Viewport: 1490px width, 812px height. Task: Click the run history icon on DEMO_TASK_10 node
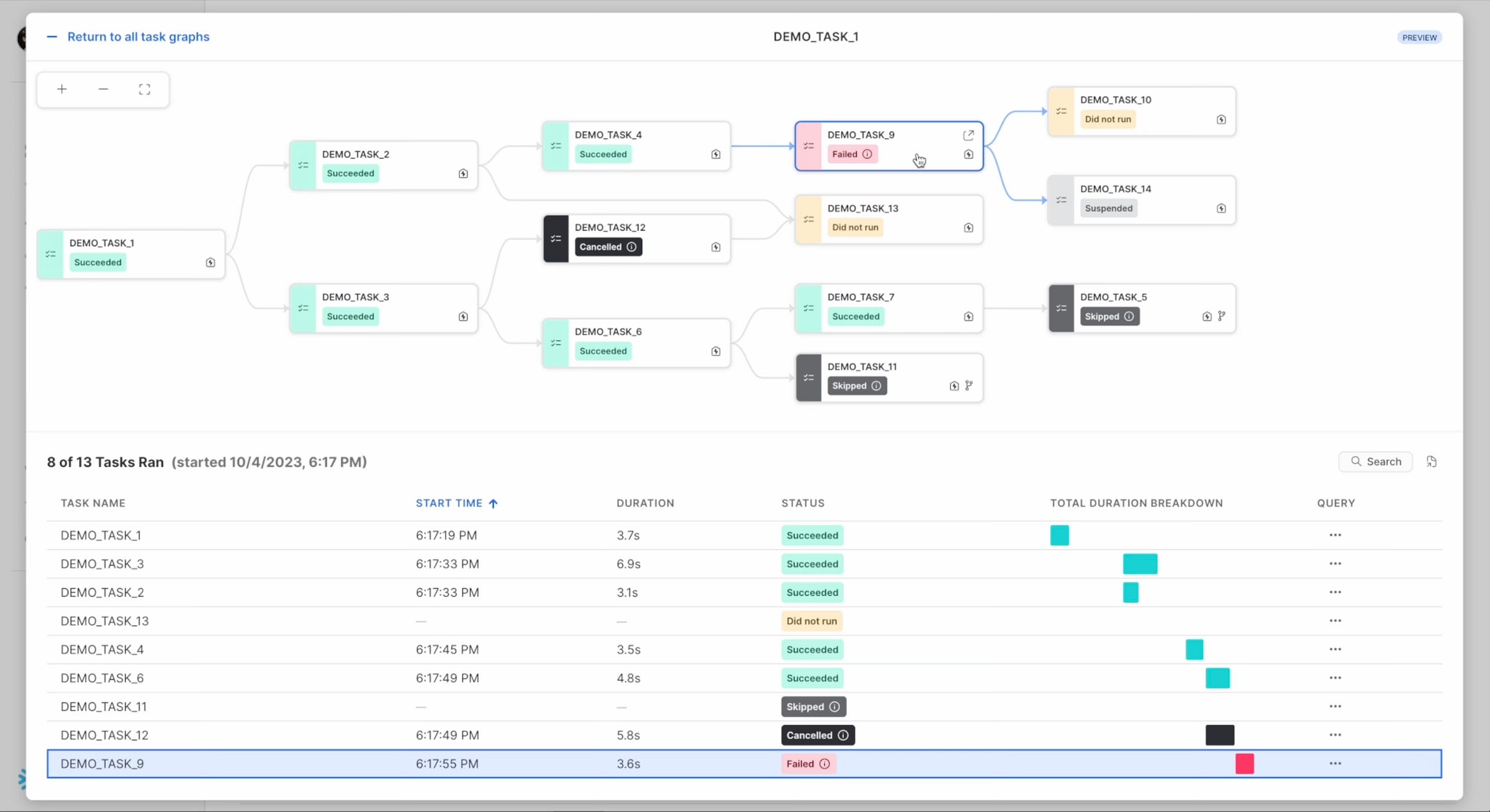pyautogui.click(x=1221, y=119)
